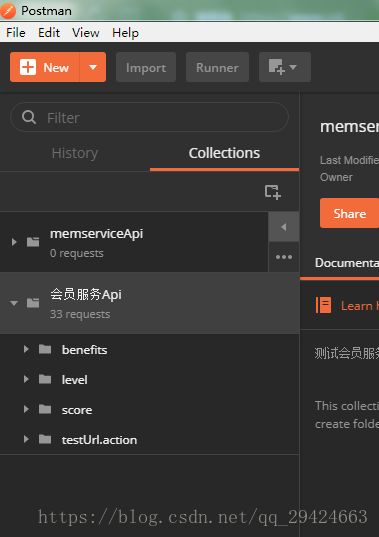The height and width of the screenshot is (537, 379).
Task: Click the 测试会员服务 description text
Action: point(346,353)
